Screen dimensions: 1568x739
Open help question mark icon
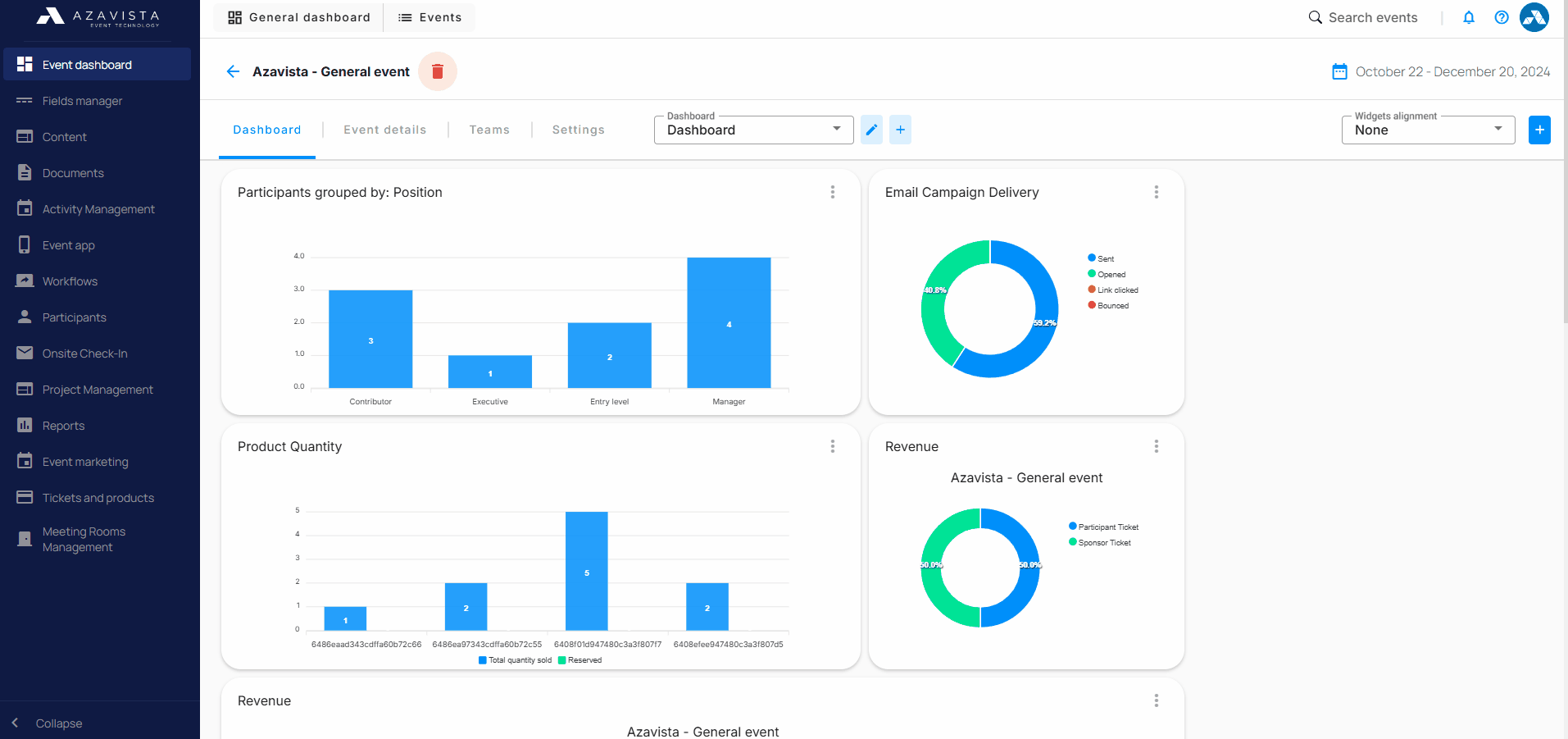tap(1502, 17)
